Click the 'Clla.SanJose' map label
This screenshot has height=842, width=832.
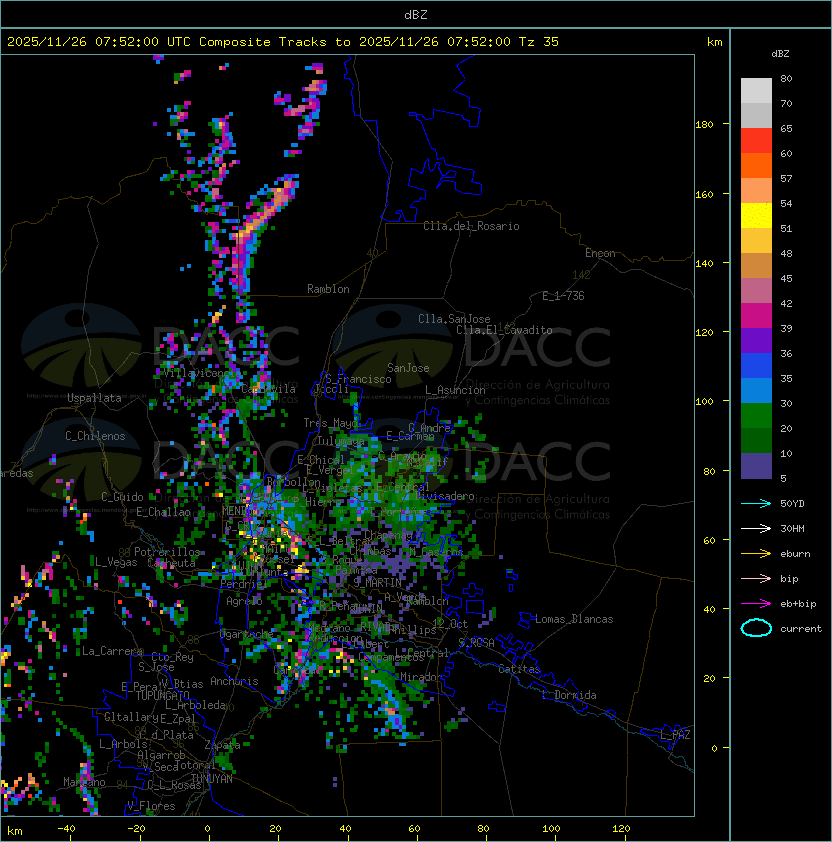[x=454, y=319]
